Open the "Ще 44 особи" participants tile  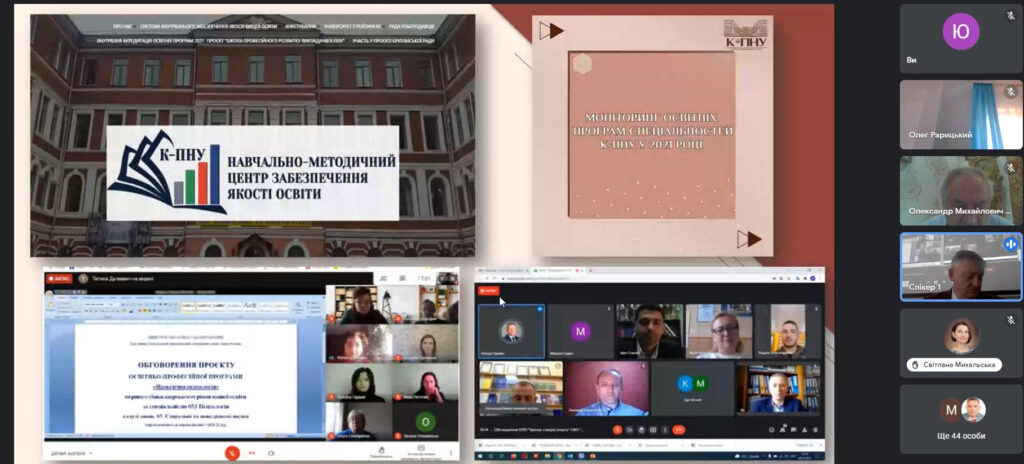961,418
